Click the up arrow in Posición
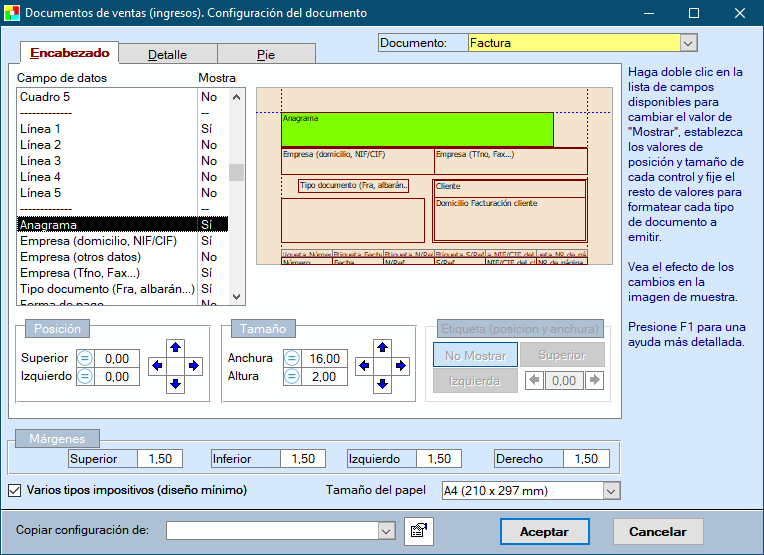Screen dimensions: 764x555 pos(175,348)
